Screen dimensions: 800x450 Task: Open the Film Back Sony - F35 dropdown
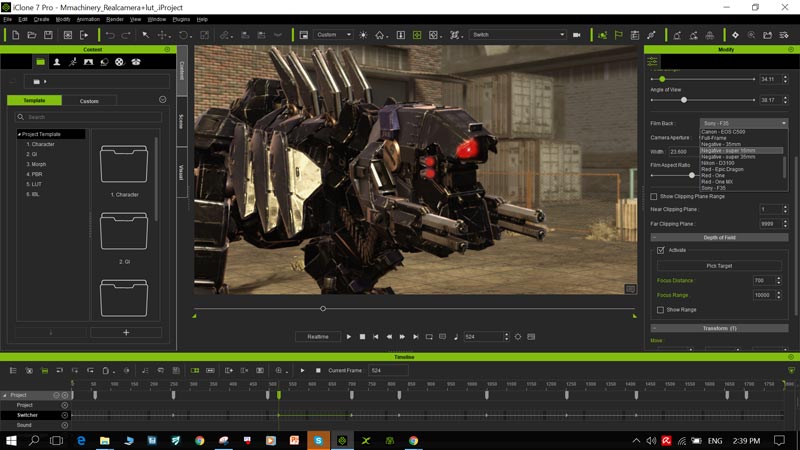point(744,123)
